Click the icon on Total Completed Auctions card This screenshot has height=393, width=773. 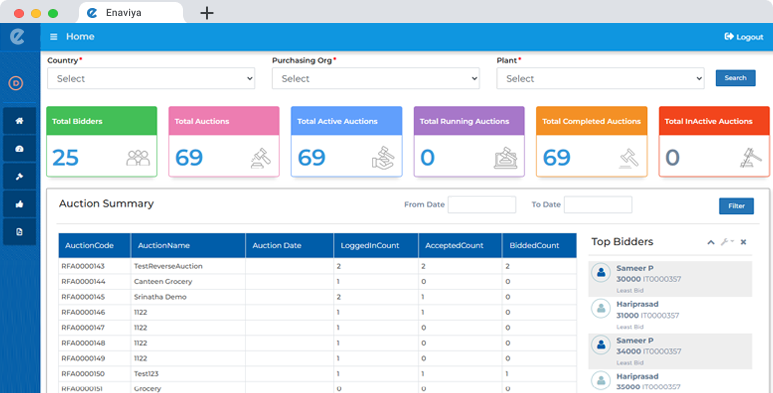coord(629,158)
